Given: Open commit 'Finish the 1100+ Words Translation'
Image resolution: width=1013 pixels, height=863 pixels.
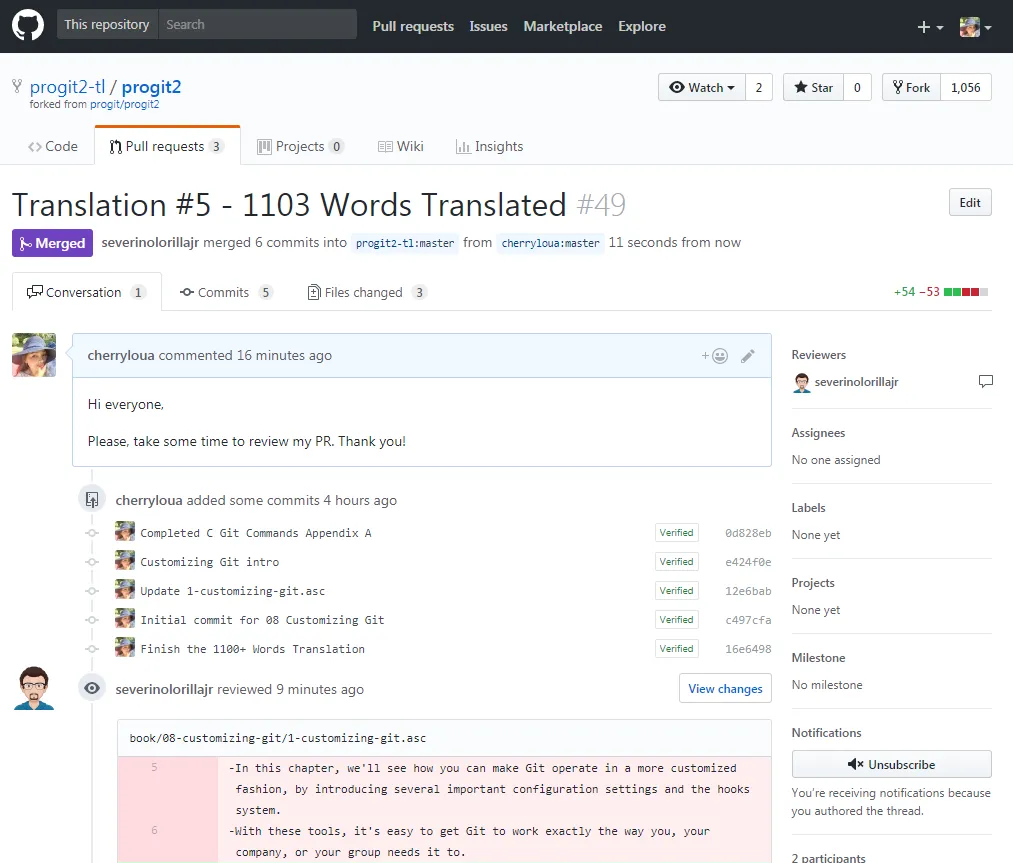Looking at the screenshot, I should (x=253, y=649).
